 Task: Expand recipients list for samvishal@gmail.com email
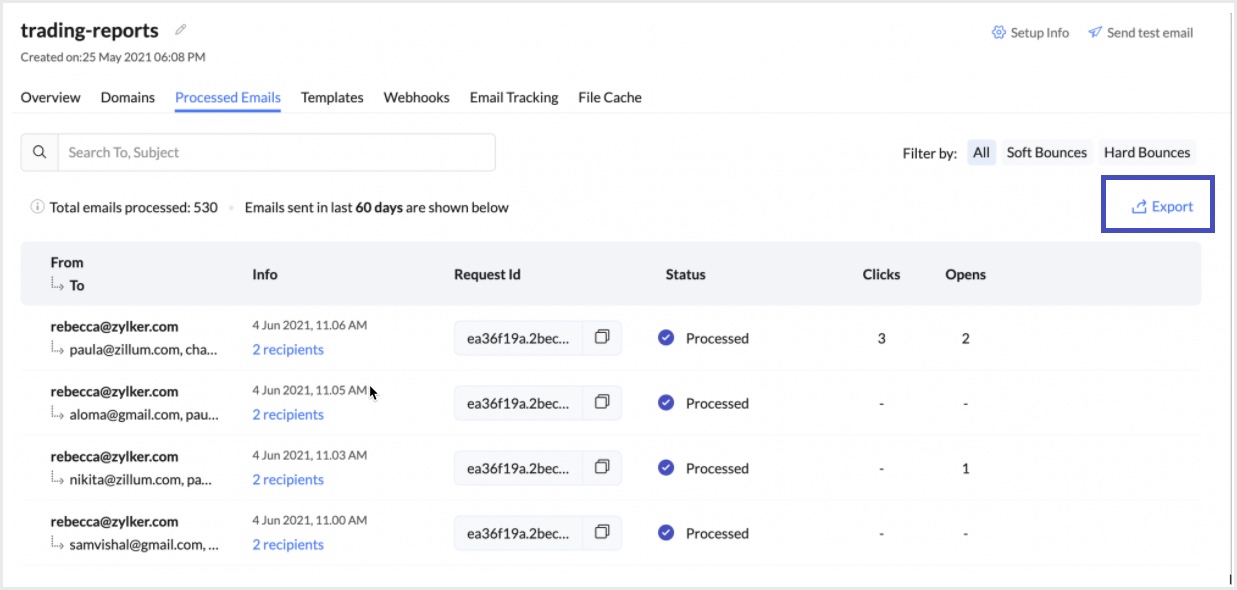288,544
